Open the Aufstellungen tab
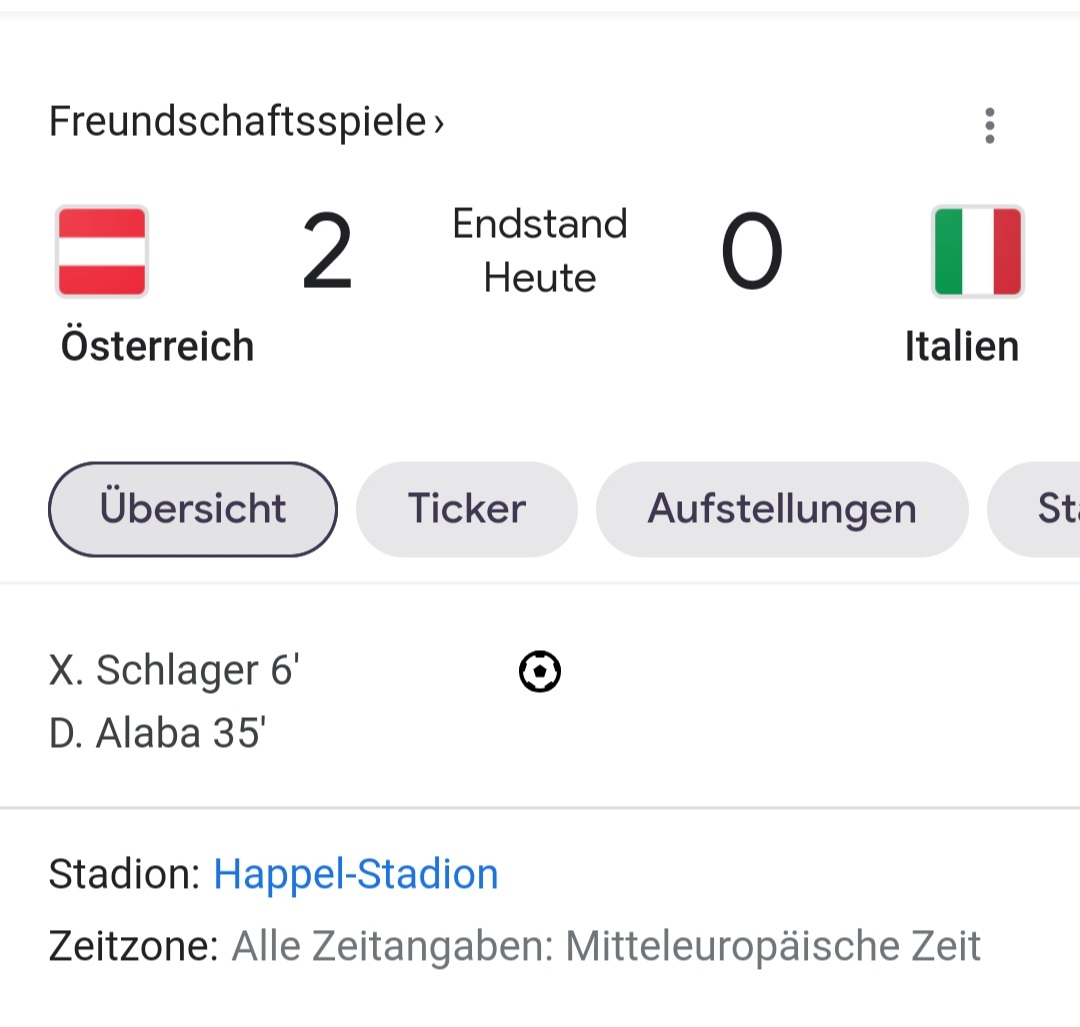This screenshot has height=1027, width=1080. pyautogui.click(x=782, y=509)
